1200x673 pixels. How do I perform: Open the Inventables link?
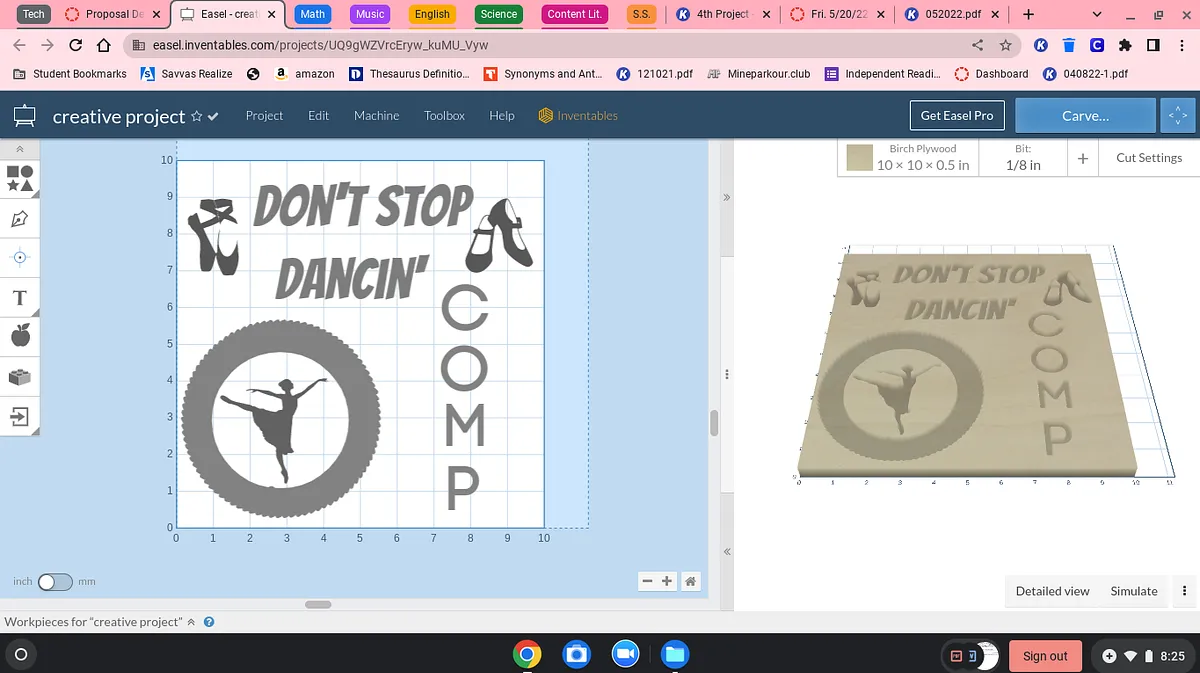578,116
